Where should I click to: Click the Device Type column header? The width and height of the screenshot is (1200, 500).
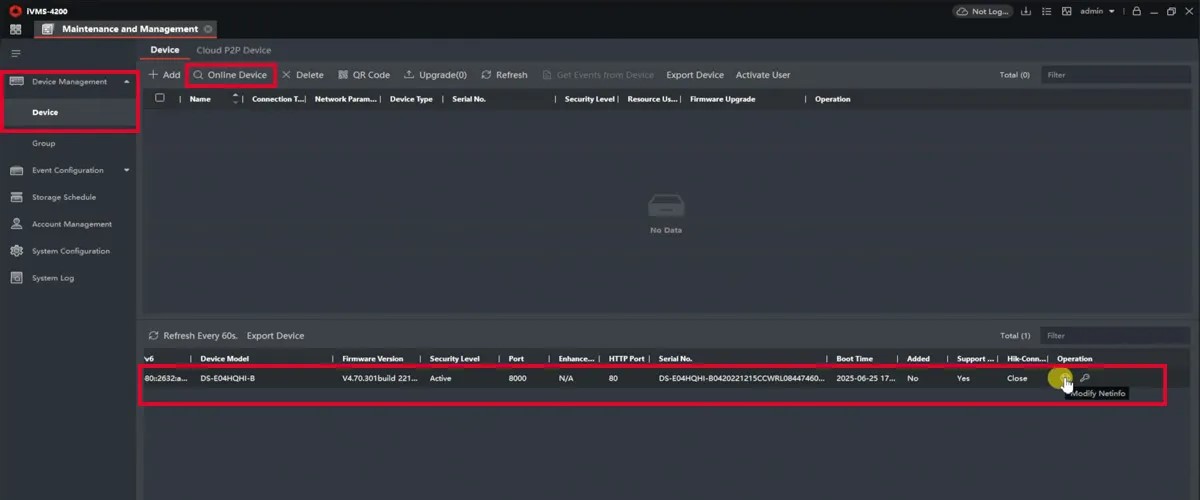(x=411, y=99)
